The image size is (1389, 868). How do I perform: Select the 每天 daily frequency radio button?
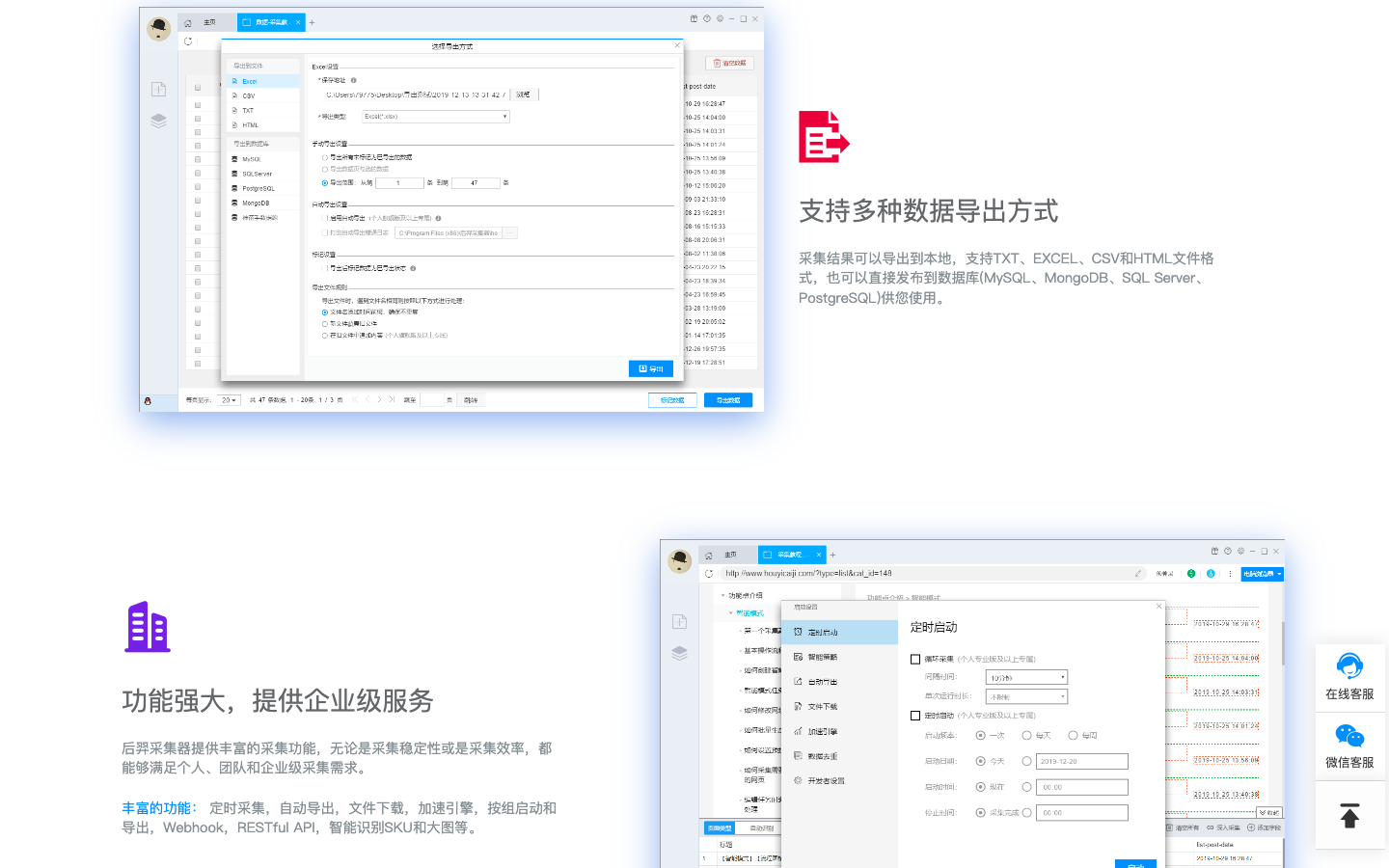pos(1027,736)
